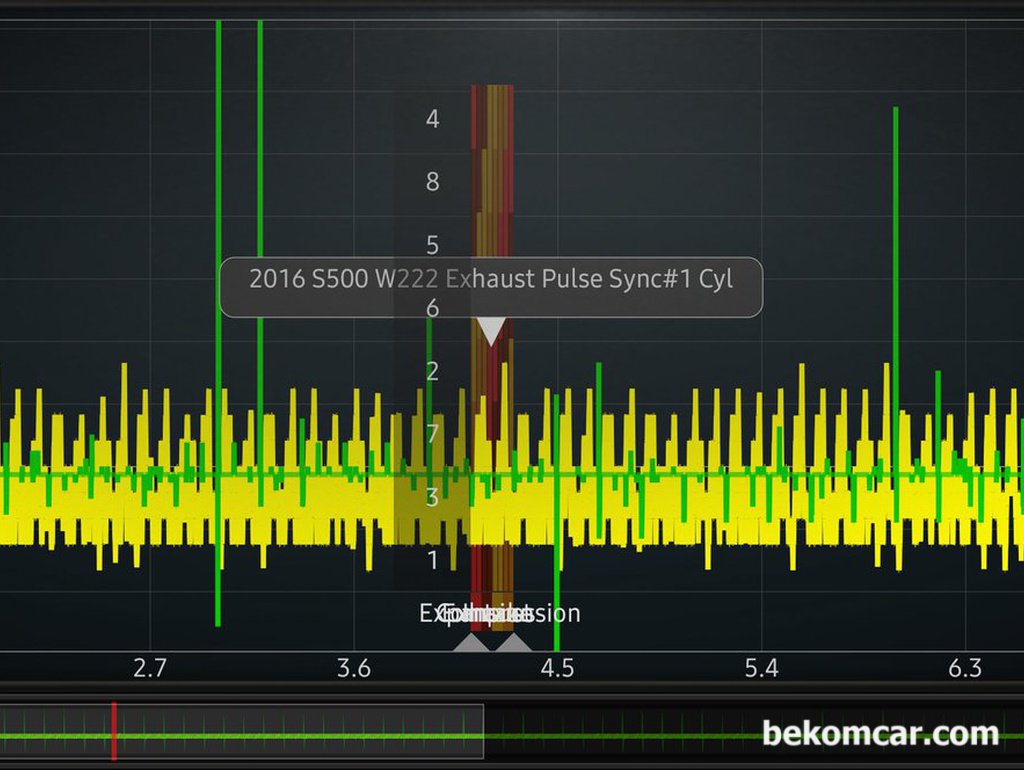
Task: Select cylinder number 4 in the firing order
Action: [432, 119]
